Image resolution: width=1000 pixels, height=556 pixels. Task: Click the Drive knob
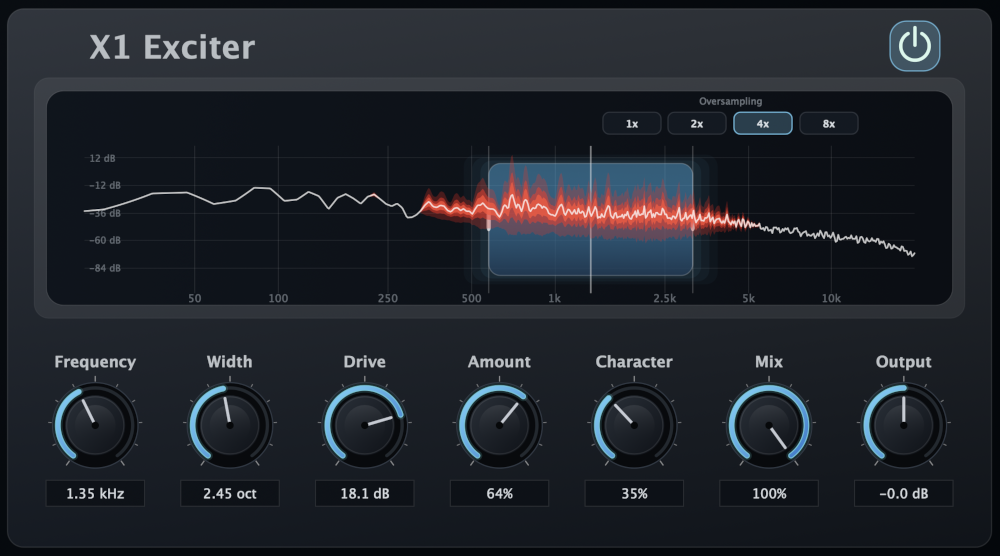click(x=365, y=425)
